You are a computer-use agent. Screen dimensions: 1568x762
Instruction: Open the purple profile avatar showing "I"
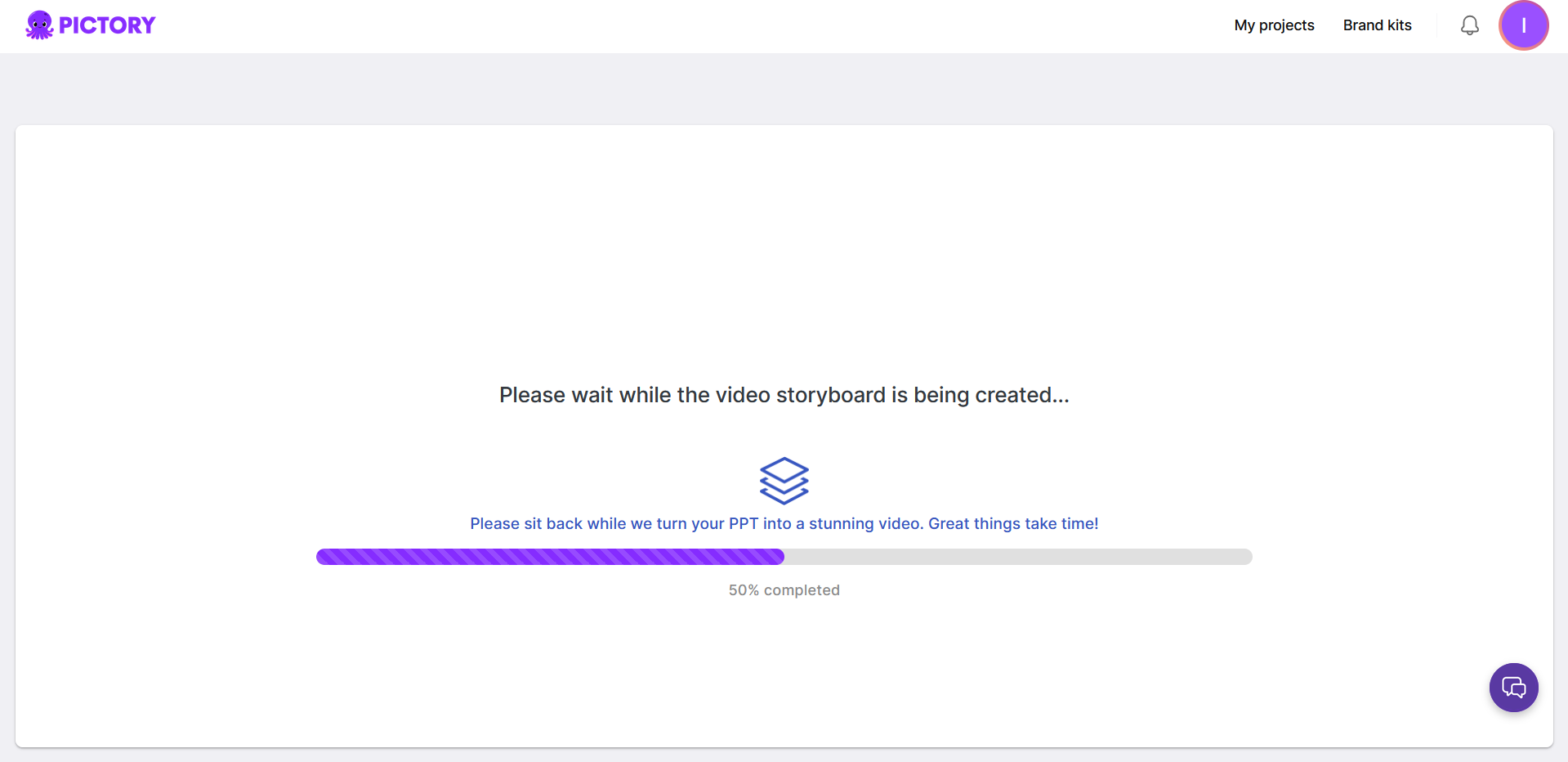pos(1523,25)
